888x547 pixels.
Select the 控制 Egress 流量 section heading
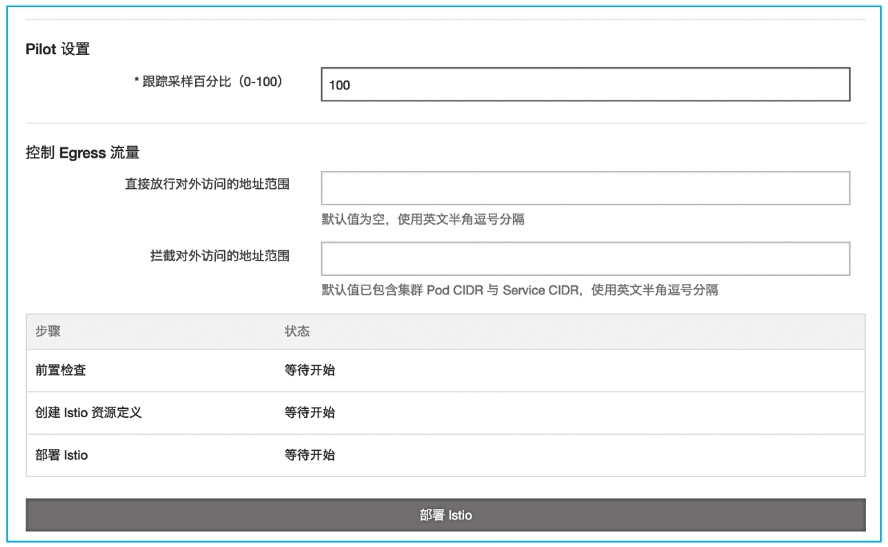pyautogui.click(x=82, y=153)
